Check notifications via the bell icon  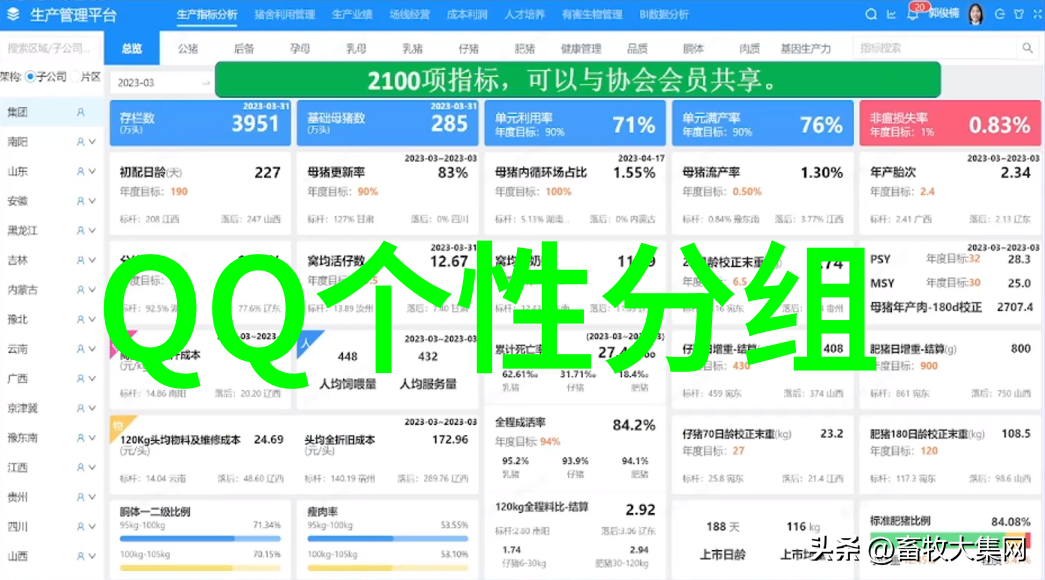coord(912,15)
